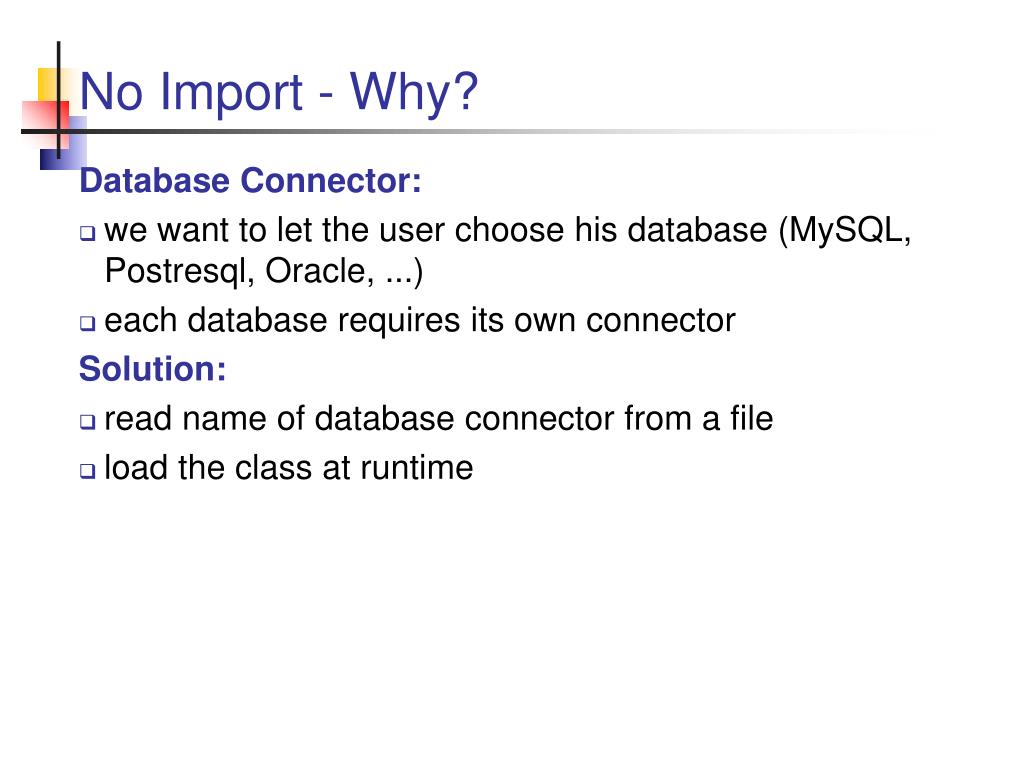Image resolution: width=1024 pixels, height=768 pixels.
Task: Click the word 'Why?' in the title
Action: (414, 93)
